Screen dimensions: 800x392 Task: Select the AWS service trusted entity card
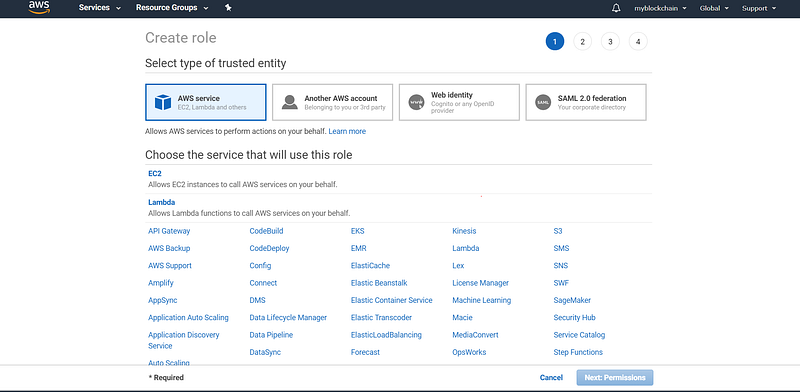pyautogui.click(x=206, y=102)
